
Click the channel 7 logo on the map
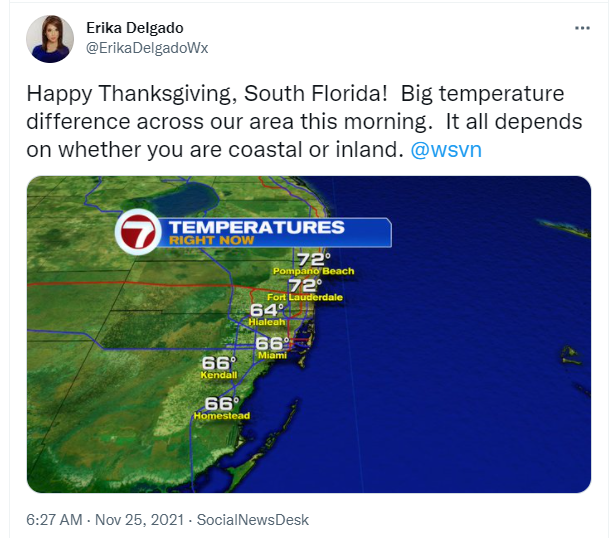coord(138,232)
